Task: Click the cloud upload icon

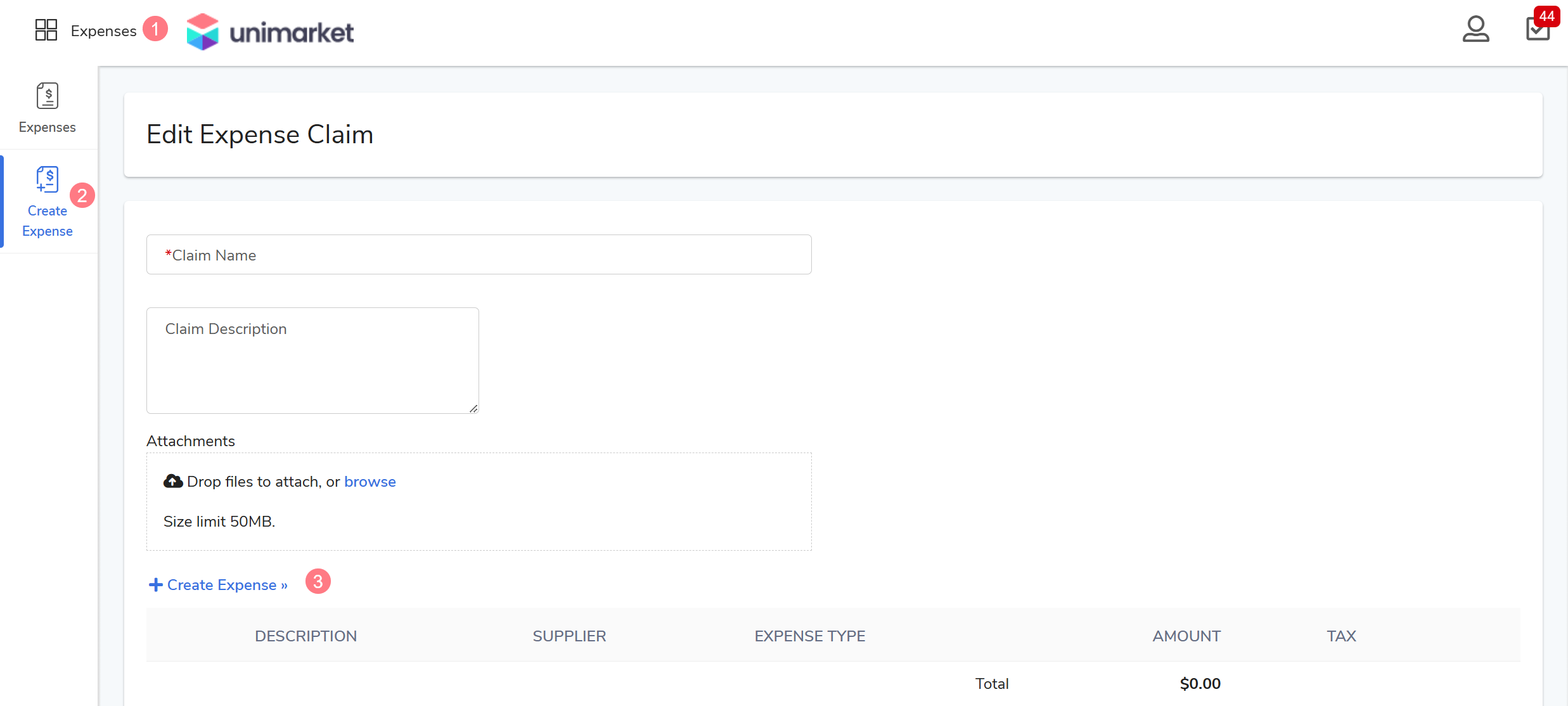Action: pos(173,482)
